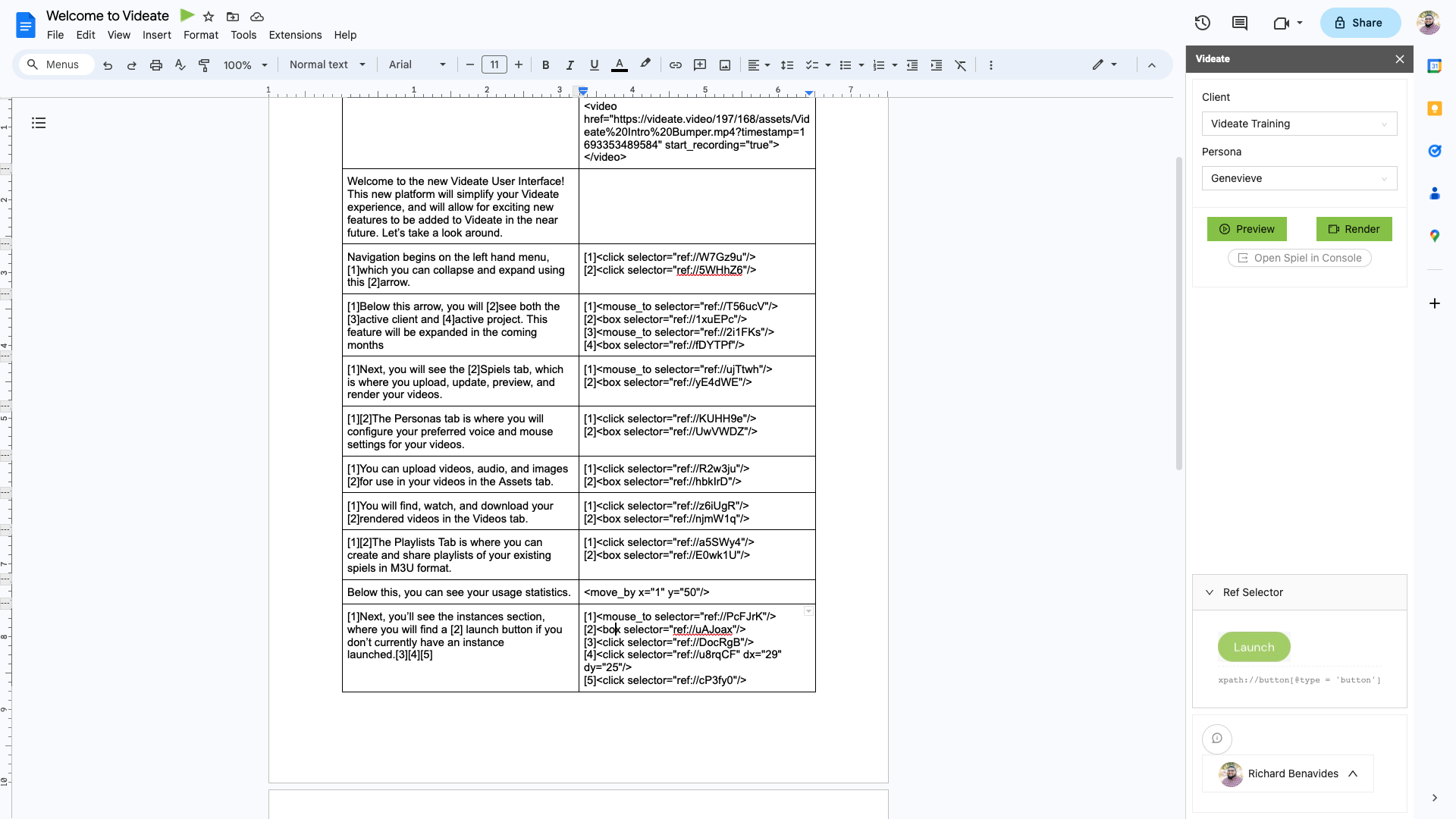Click the Redo icon in toolbar
The width and height of the screenshot is (1456, 819).
(132, 65)
